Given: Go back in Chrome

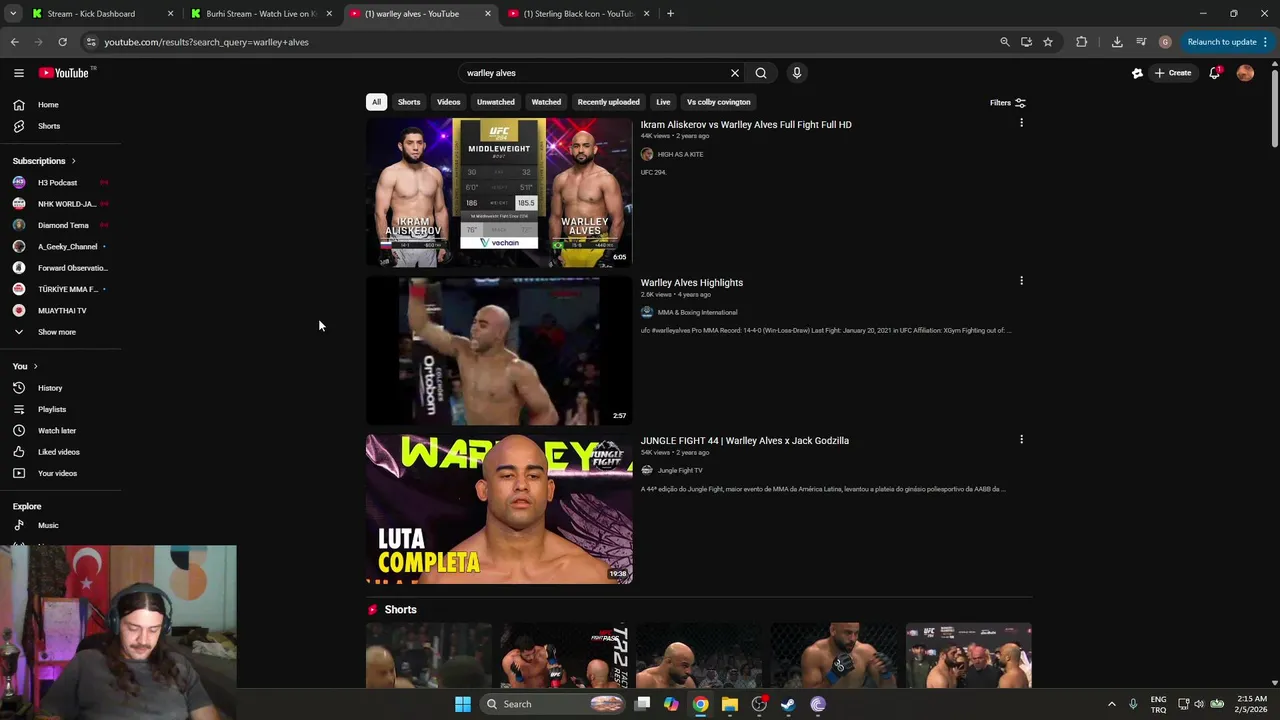Looking at the screenshot, I should coord(15,42).
